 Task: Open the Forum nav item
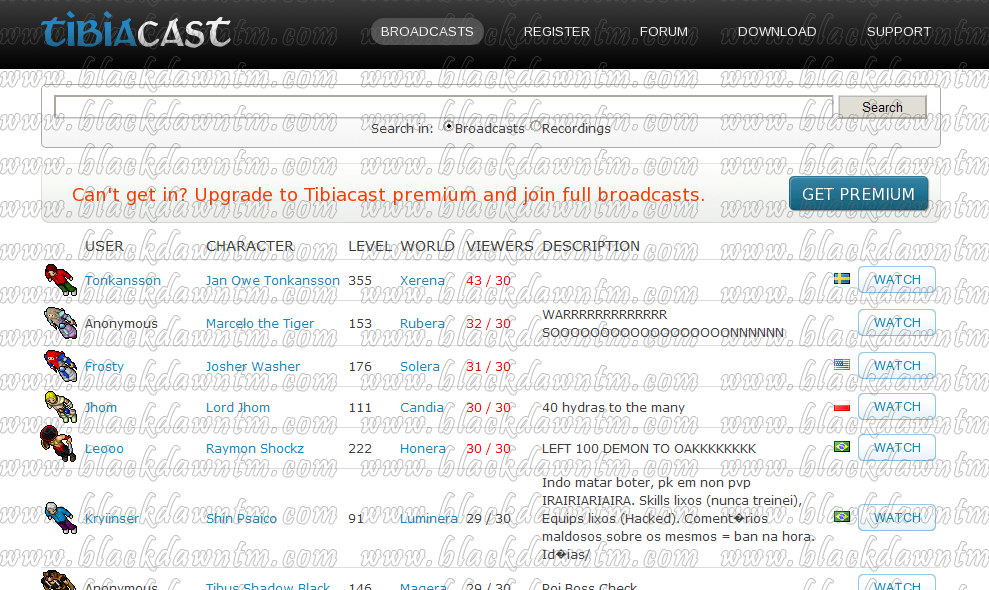pyautogui.click(x=664, y=32)
